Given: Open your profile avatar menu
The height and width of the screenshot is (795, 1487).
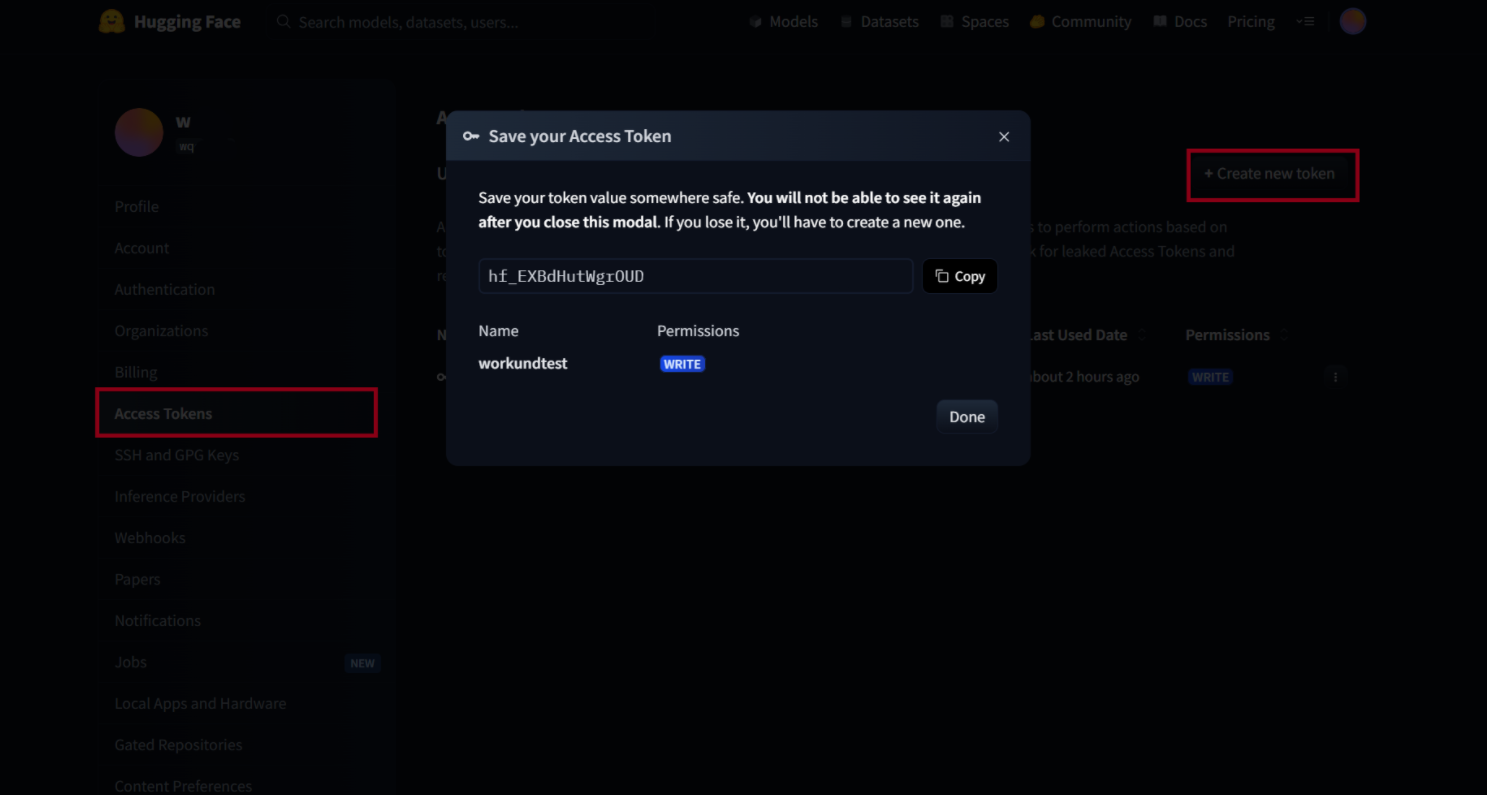Looking at the screenshot, I should click(x=1352, y=21).
